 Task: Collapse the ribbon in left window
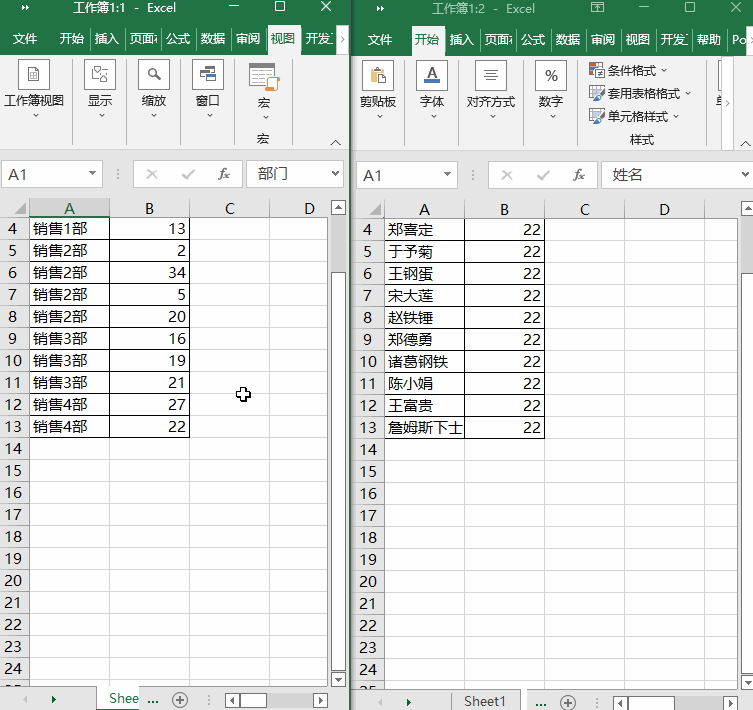click(336, 143)
